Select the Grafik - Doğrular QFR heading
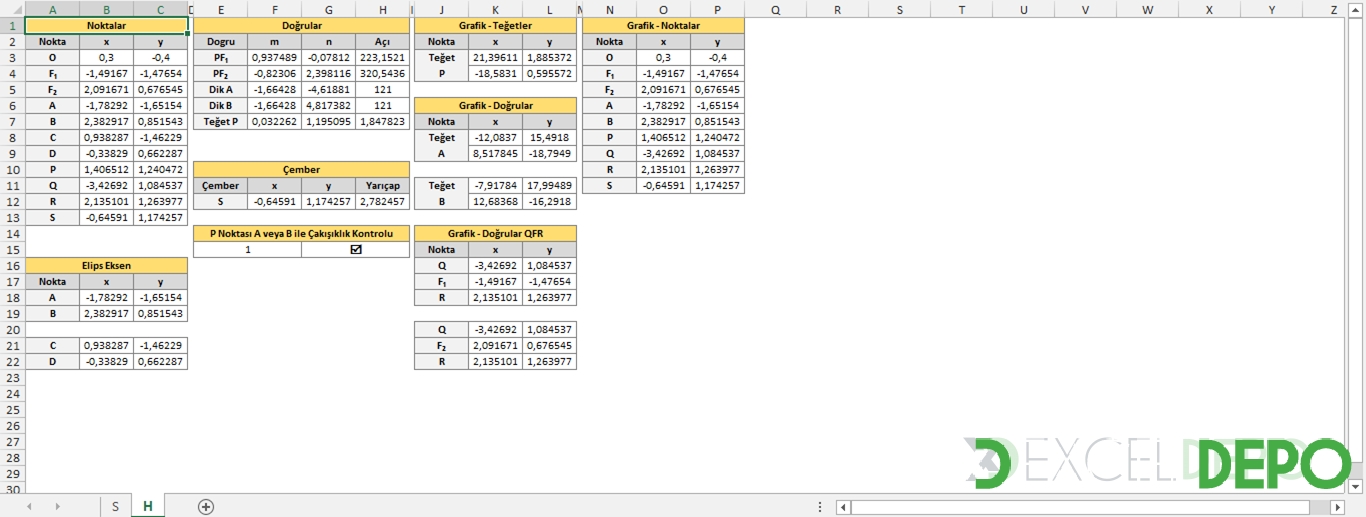 point(495,233)
